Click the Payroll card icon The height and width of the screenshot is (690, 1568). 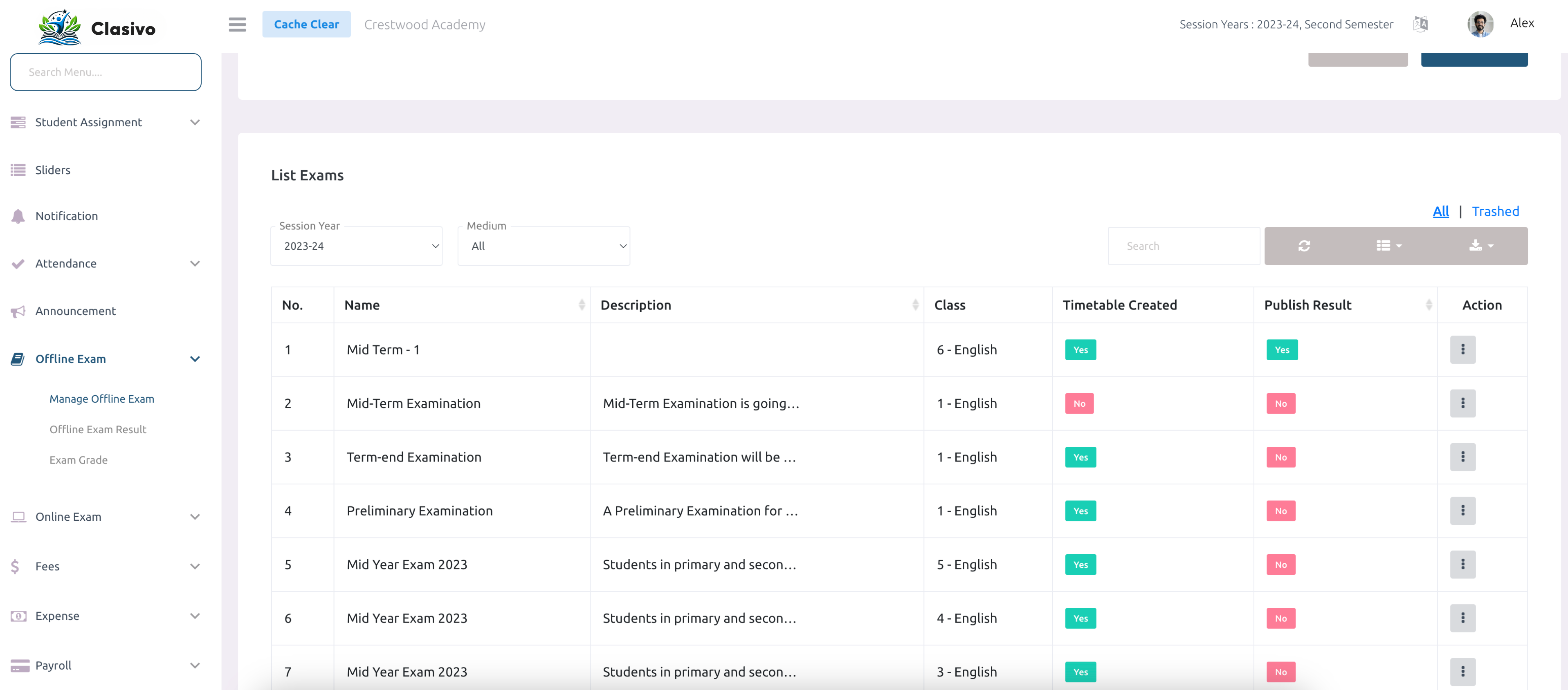click(x=20, y=665)
